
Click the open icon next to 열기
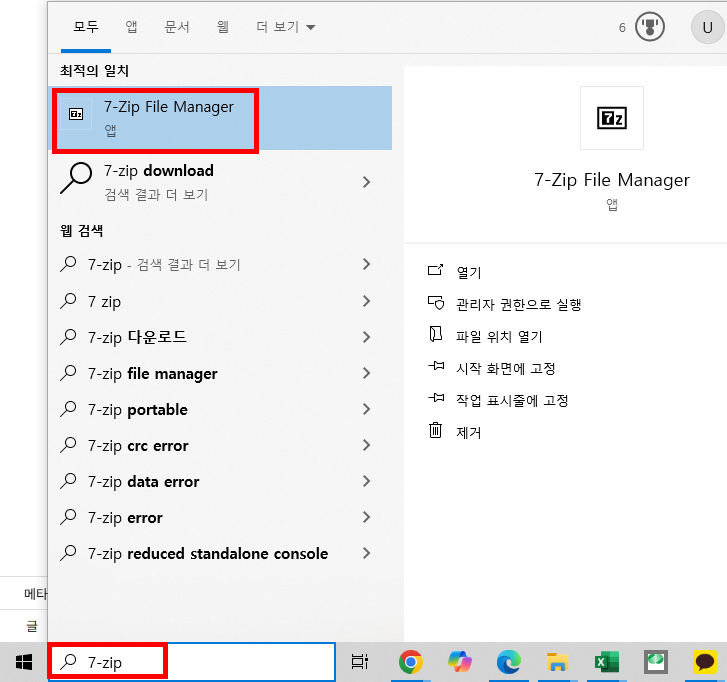click(x=435, y=270)
